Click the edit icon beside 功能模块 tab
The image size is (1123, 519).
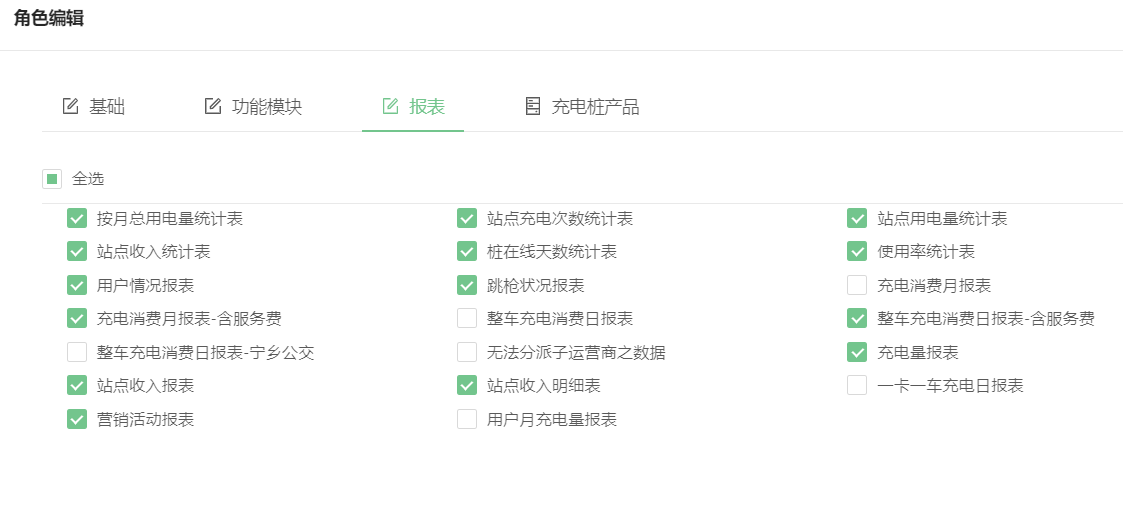[x=213, y=107]
